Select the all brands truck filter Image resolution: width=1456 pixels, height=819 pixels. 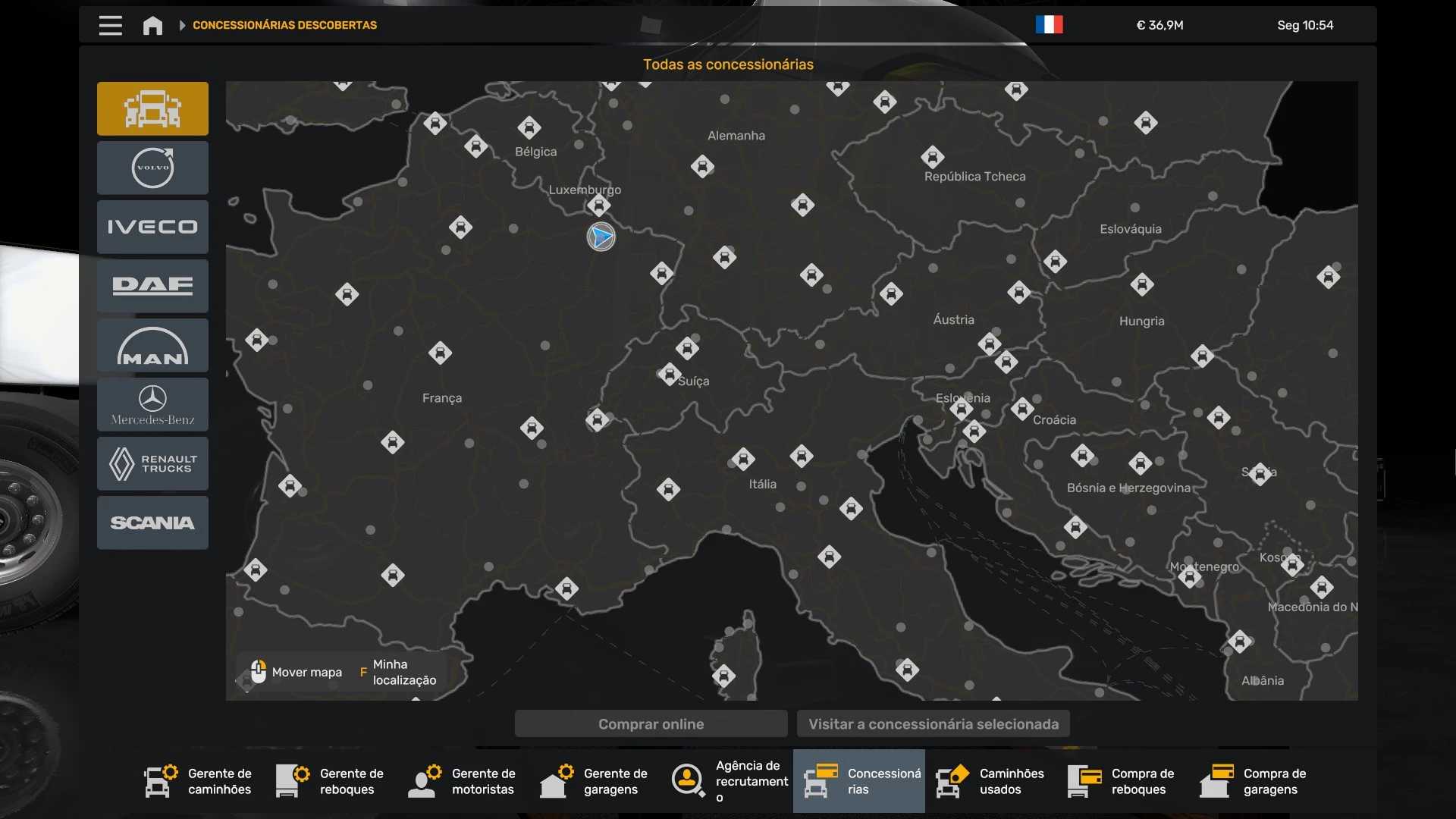click(x=152, y=108)
